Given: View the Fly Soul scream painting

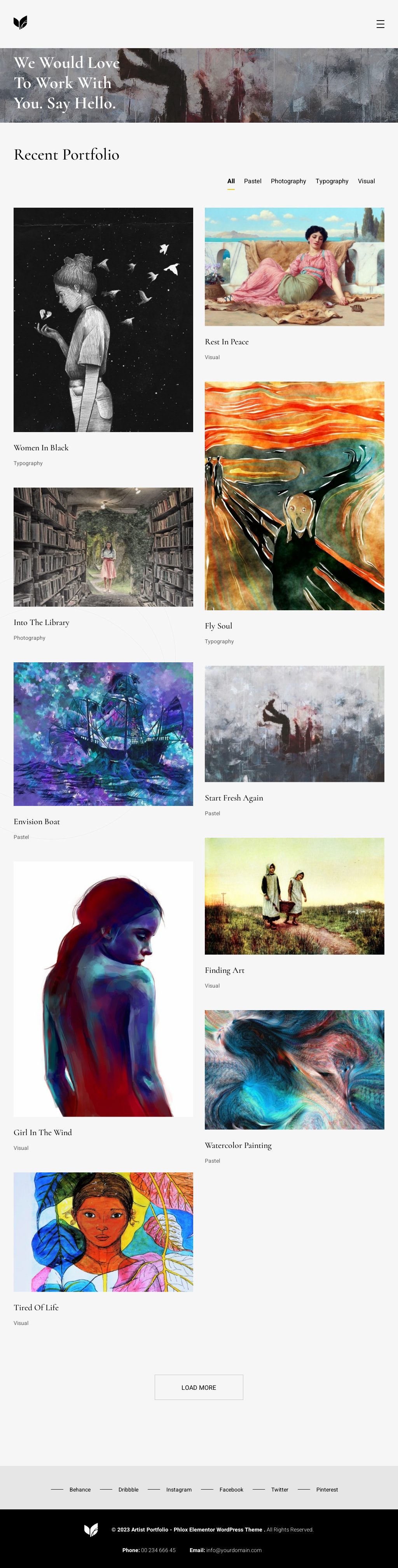Looking at the screenshot, I should 294,495.
